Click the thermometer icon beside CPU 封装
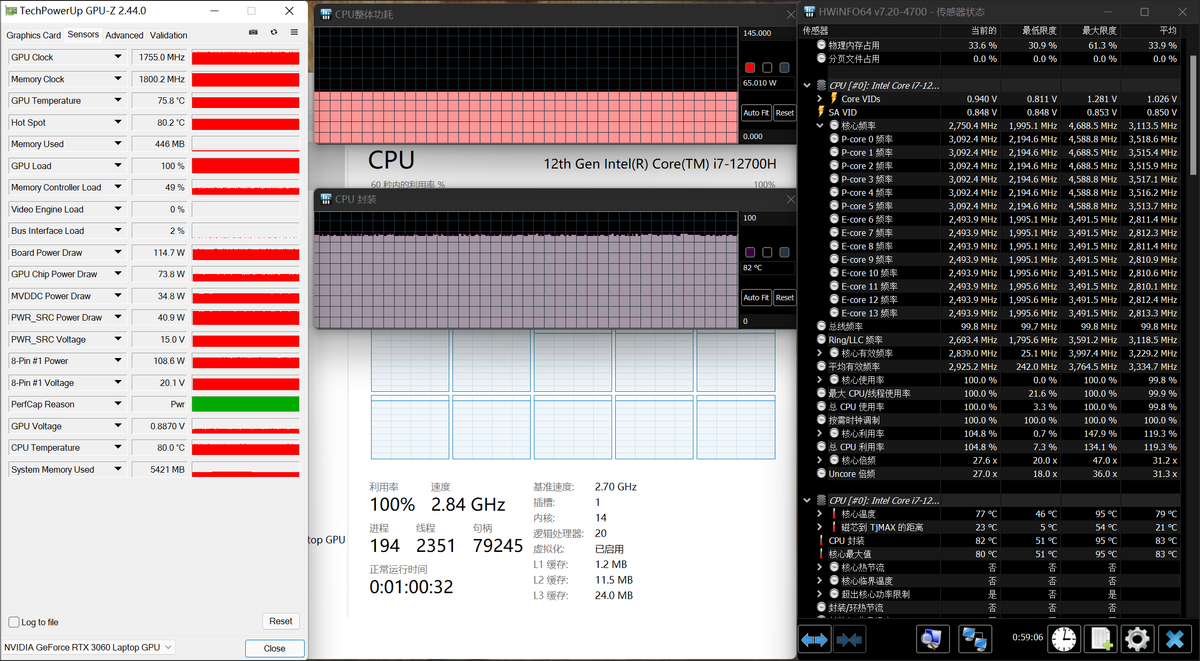 [821, 540]
